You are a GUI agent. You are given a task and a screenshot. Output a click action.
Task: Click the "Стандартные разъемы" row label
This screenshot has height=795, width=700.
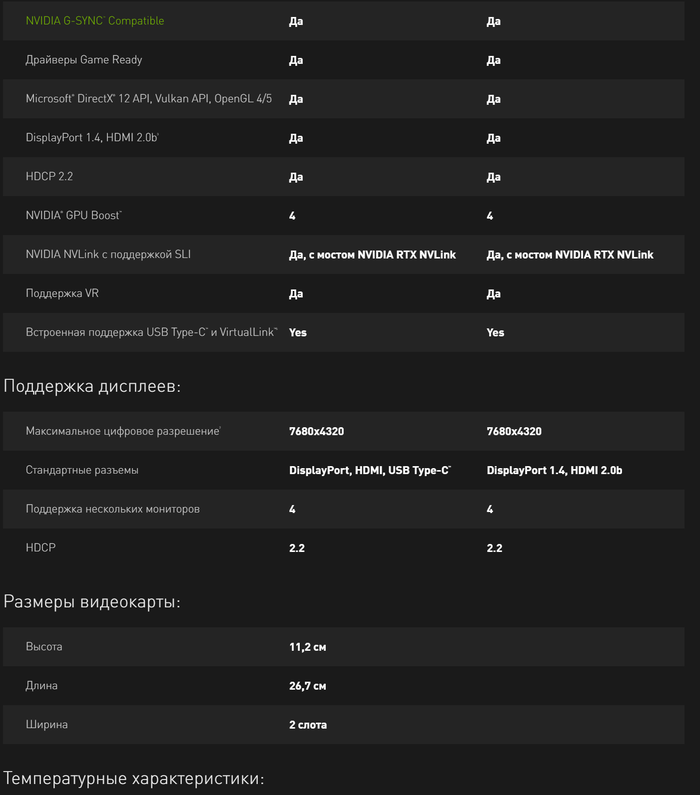coord(82,470)
